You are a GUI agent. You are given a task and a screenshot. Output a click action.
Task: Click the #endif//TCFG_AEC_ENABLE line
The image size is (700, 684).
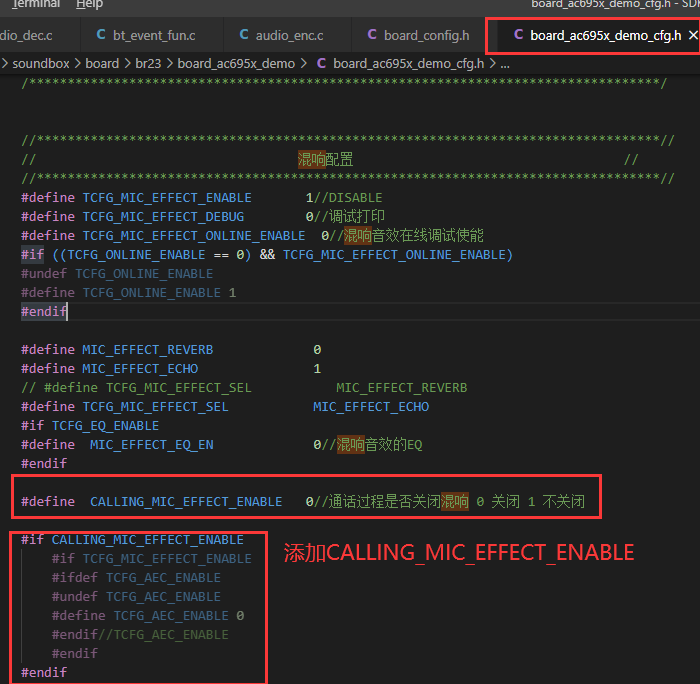tap(140, 635)
